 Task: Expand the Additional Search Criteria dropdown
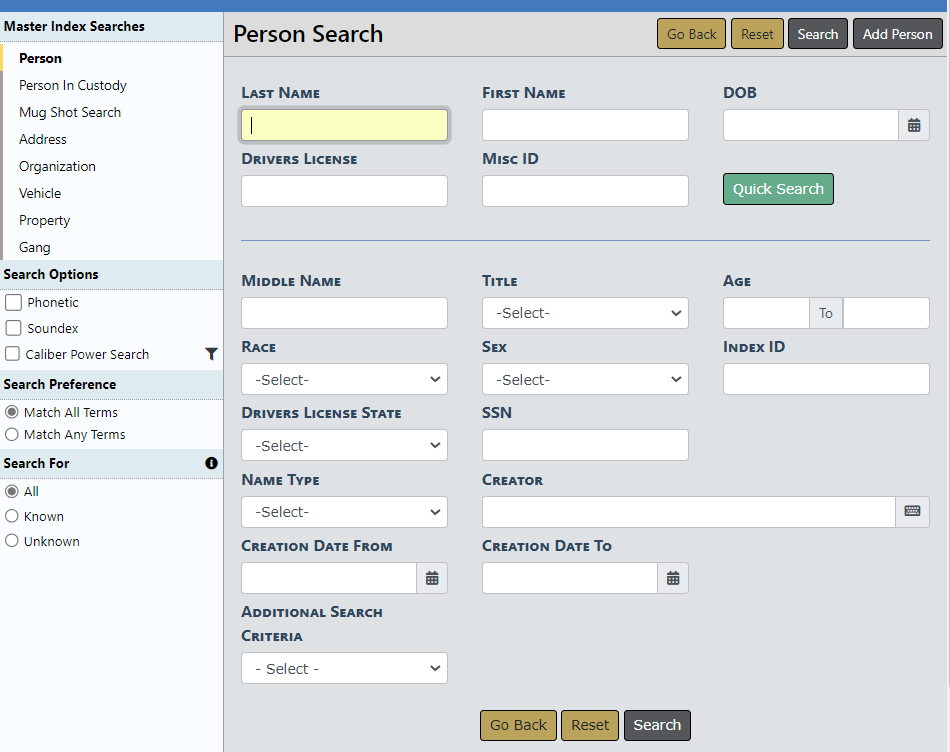pyautogui.click(x=344, y=668)
